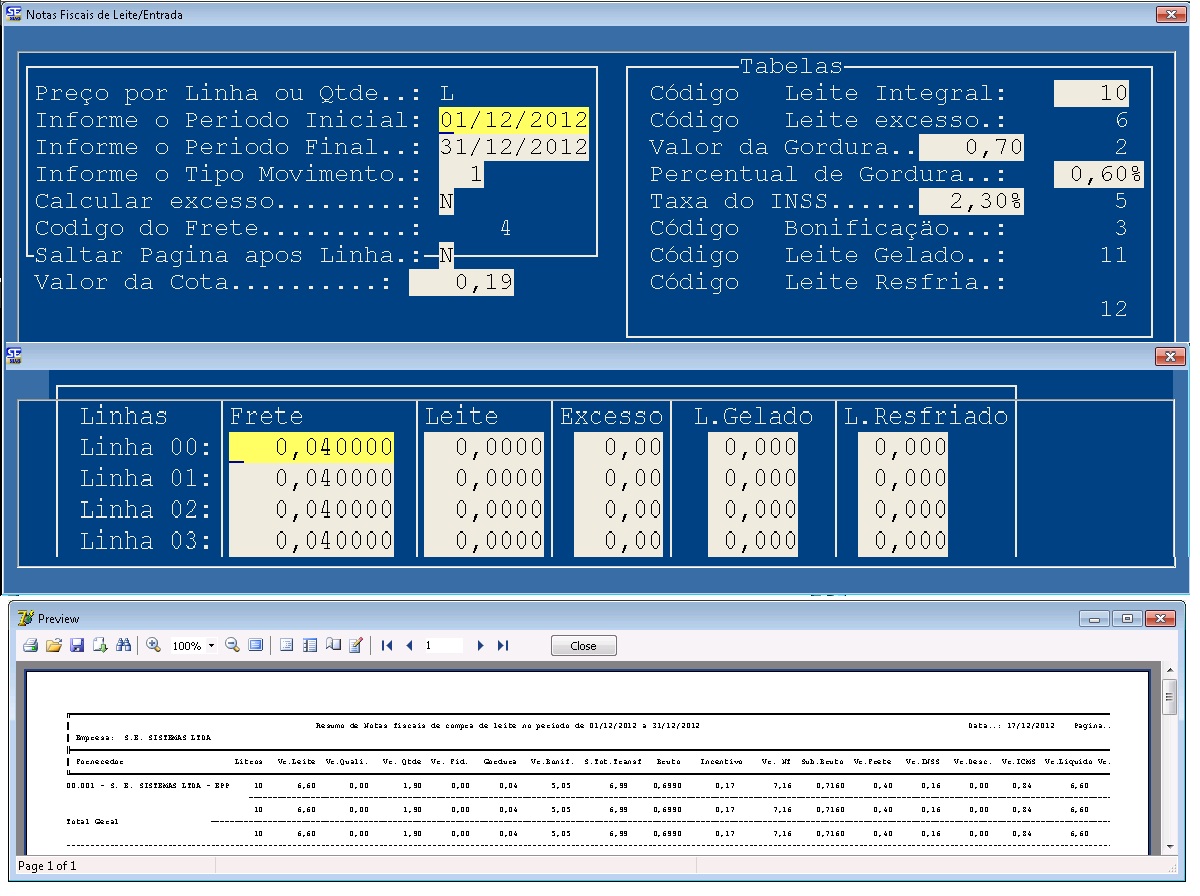Toggle full screen preview icon
The image size is (1200, 896).
coord(256,646)
